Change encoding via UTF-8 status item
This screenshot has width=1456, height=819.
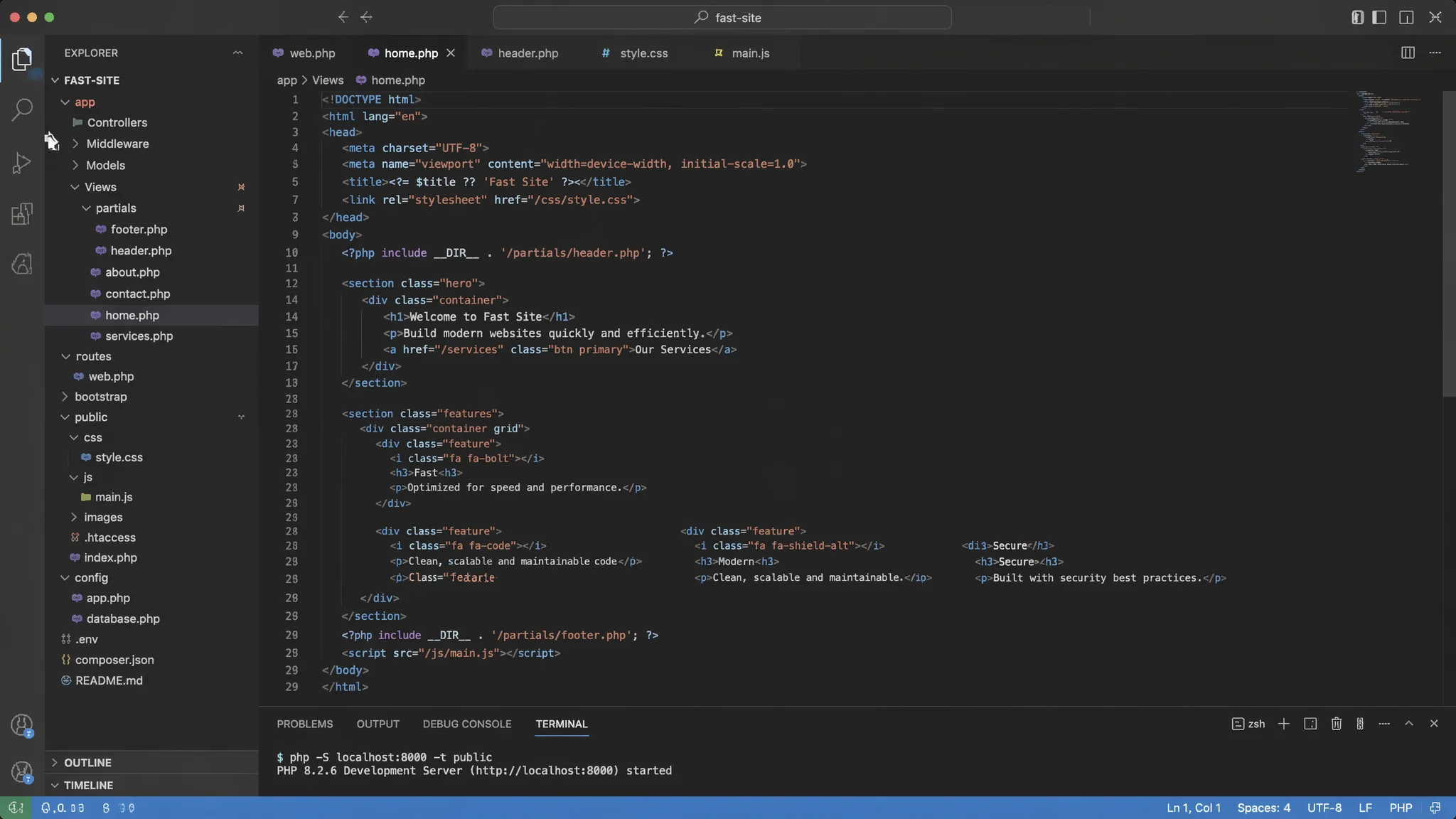(x=1324, y=808)
